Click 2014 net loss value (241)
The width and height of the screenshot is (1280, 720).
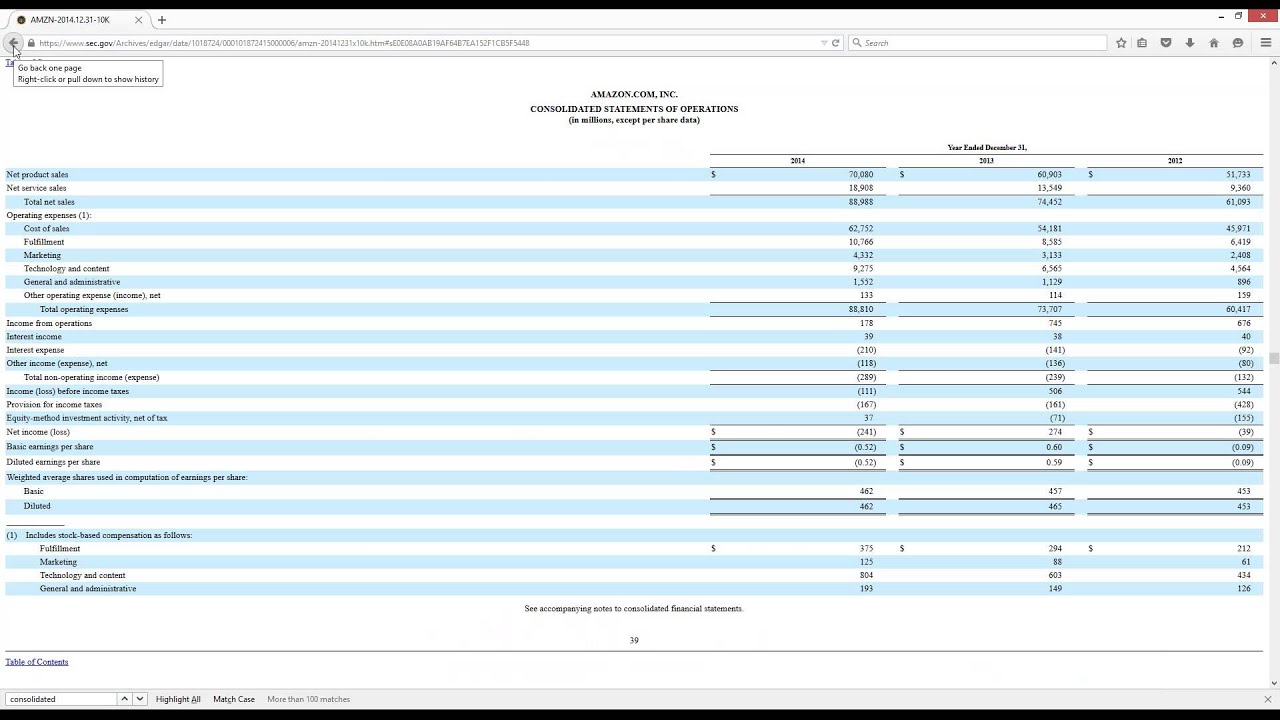click(x=866, y=432)
